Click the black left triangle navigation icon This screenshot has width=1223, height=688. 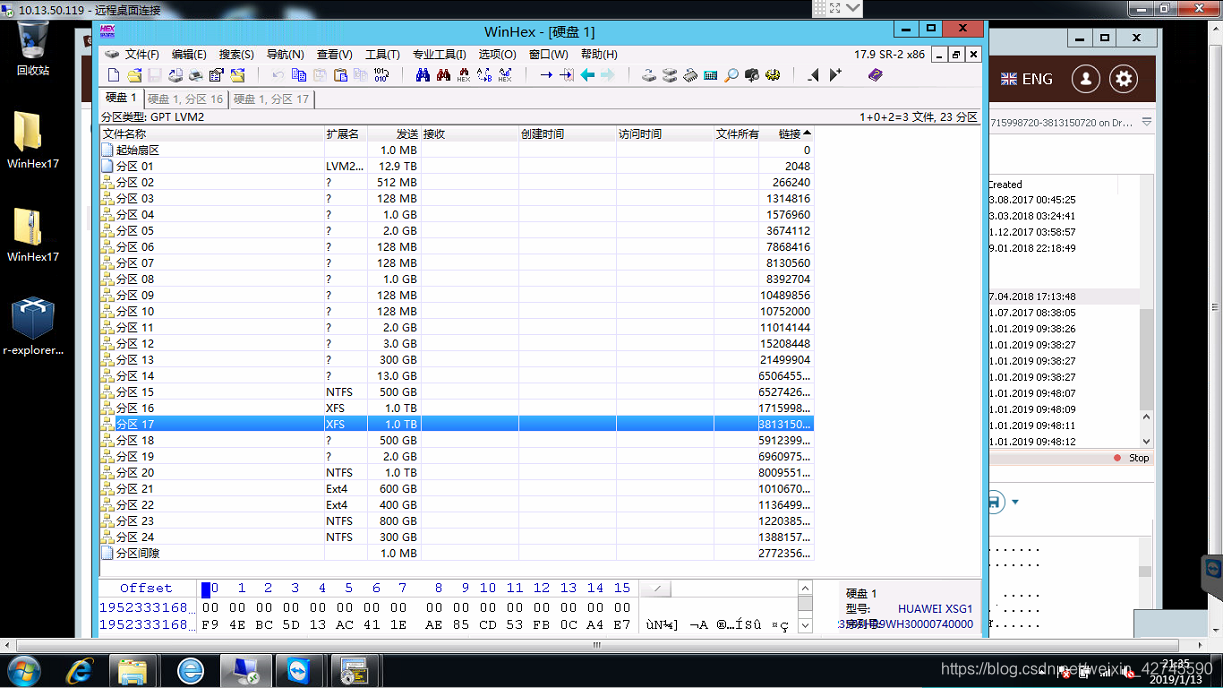[x=814, y=75]
